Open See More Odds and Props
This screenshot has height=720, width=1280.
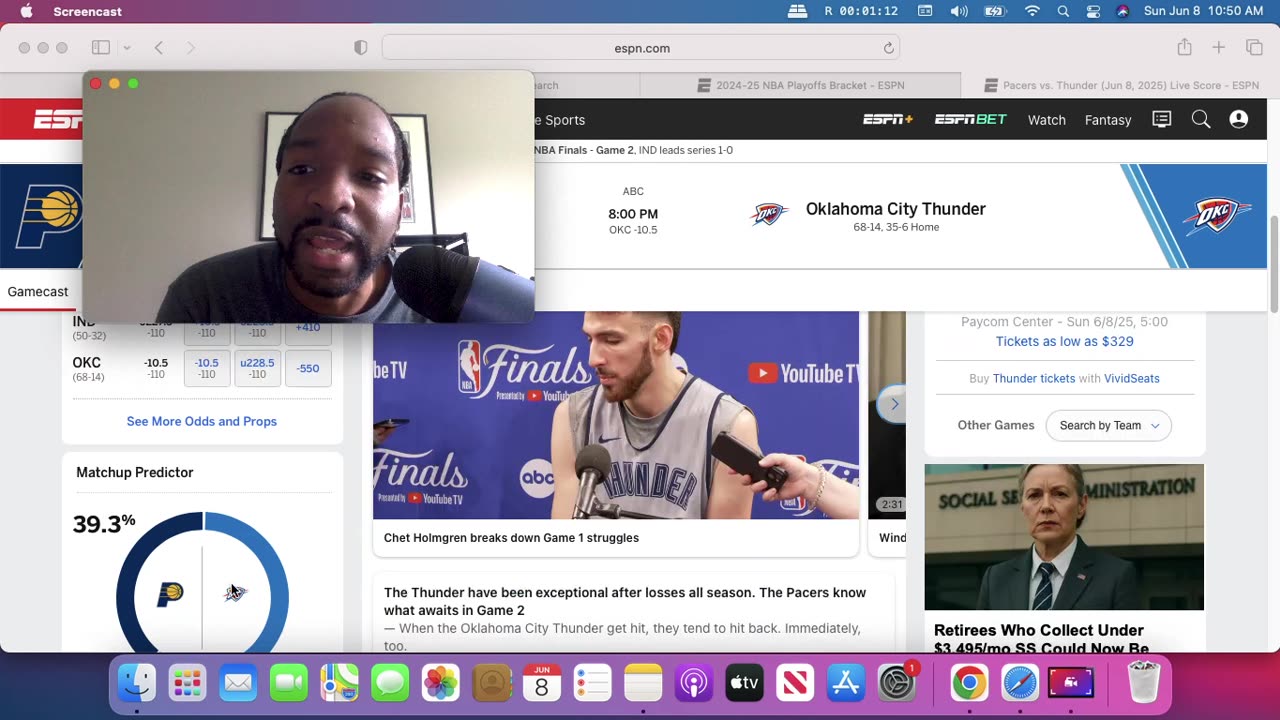(x=202, y=421)
